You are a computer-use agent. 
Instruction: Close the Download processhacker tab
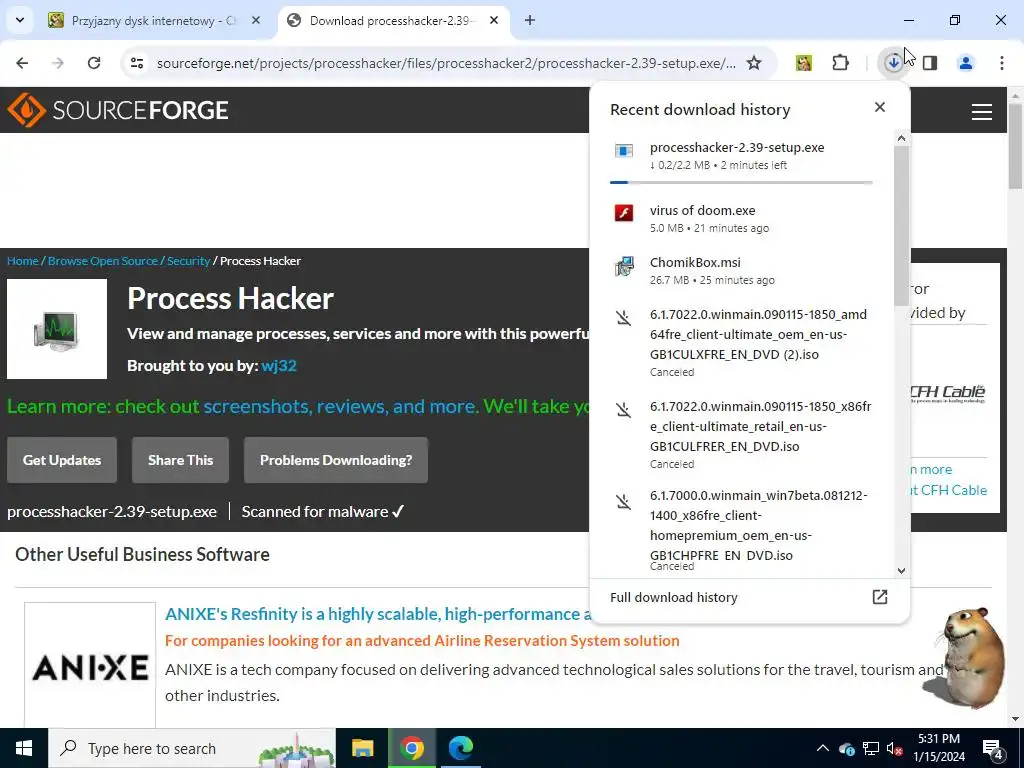tap(494, 20)
